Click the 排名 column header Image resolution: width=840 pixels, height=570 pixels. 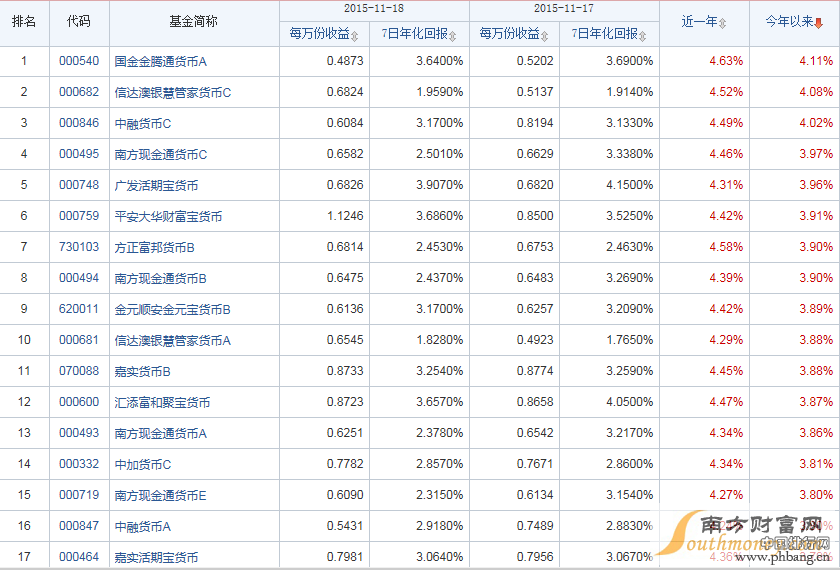point(24,22)
